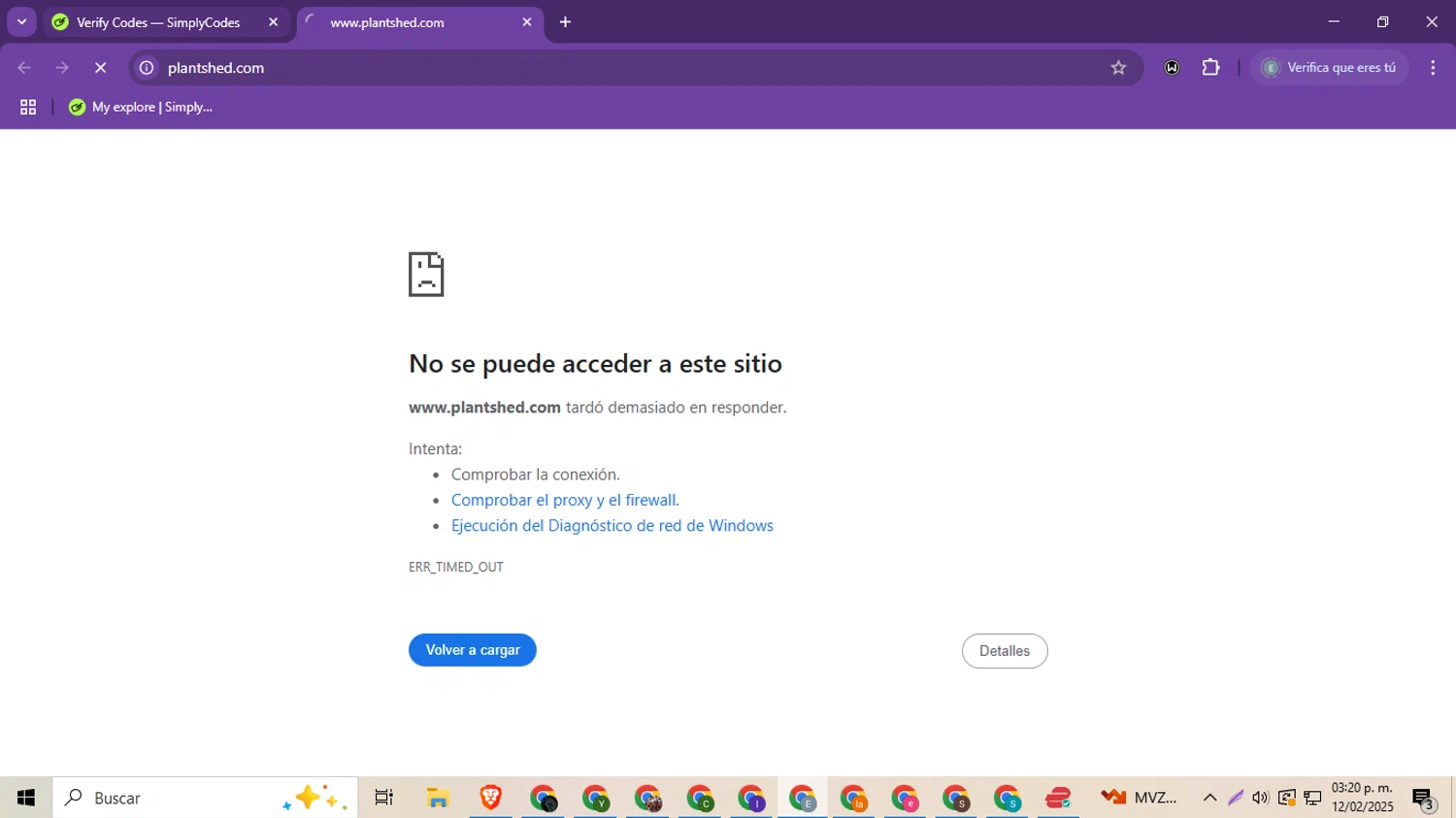The width and height of the screenshot is (1456, 818).
Task: Click the Volver a cargar button
Action: (x=473, y=650)
